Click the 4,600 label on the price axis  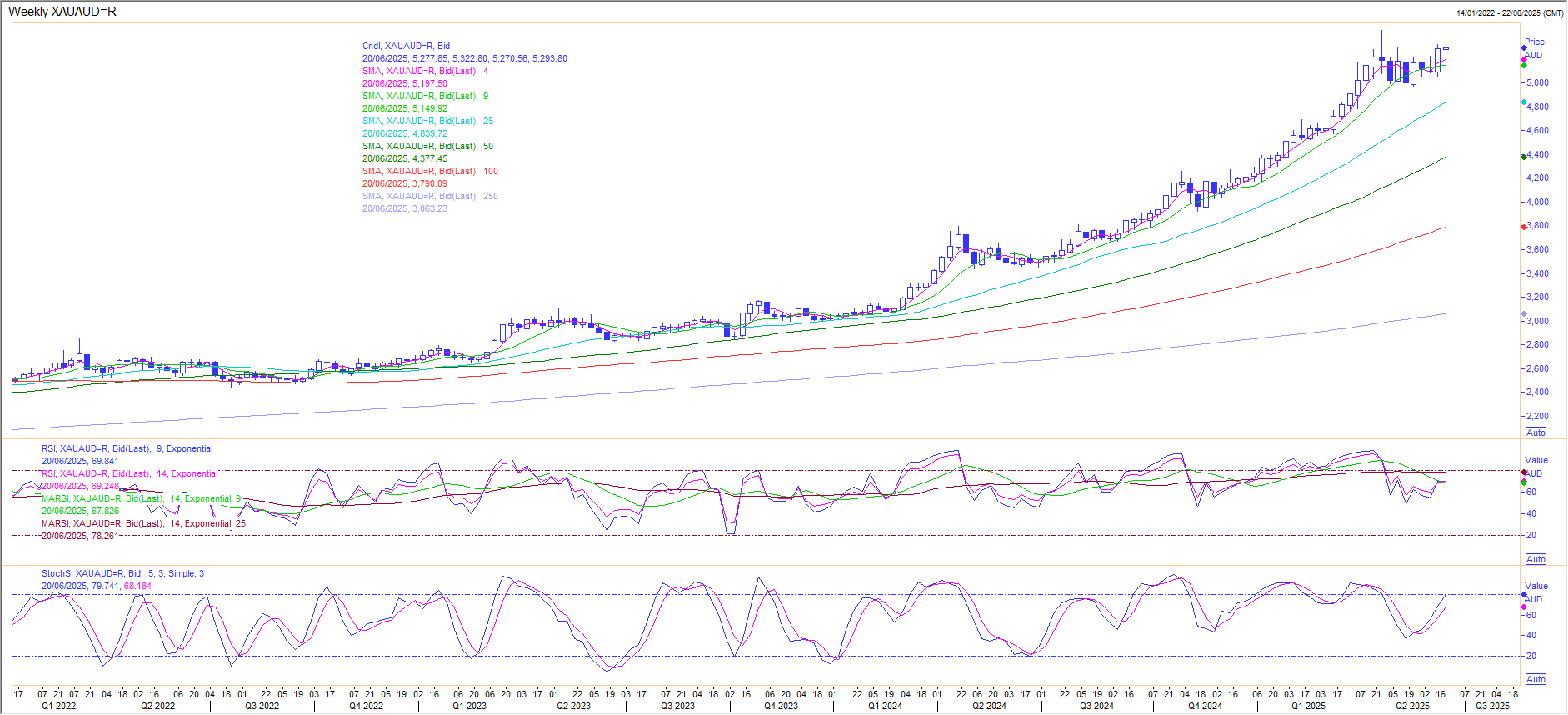(1537, 130)
